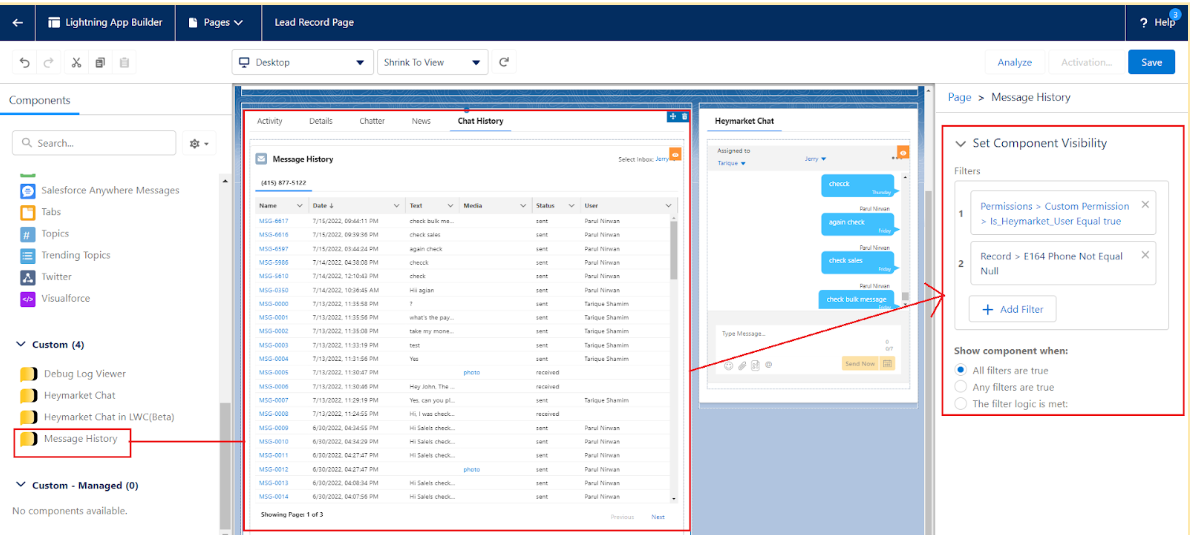The width and height of the screenshot is (1190, 535).
Task: Click the schedule calendar icon beside Send Now
Action: point(887,363)
